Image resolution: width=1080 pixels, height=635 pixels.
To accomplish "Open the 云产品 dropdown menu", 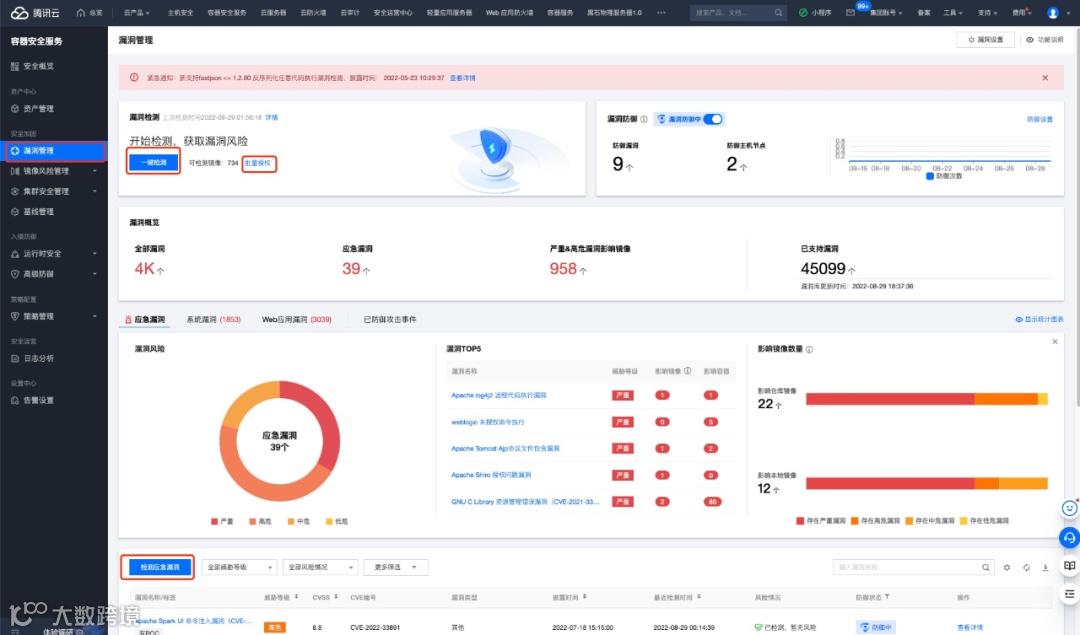I will pyautogui.click(x=136, y=12).
